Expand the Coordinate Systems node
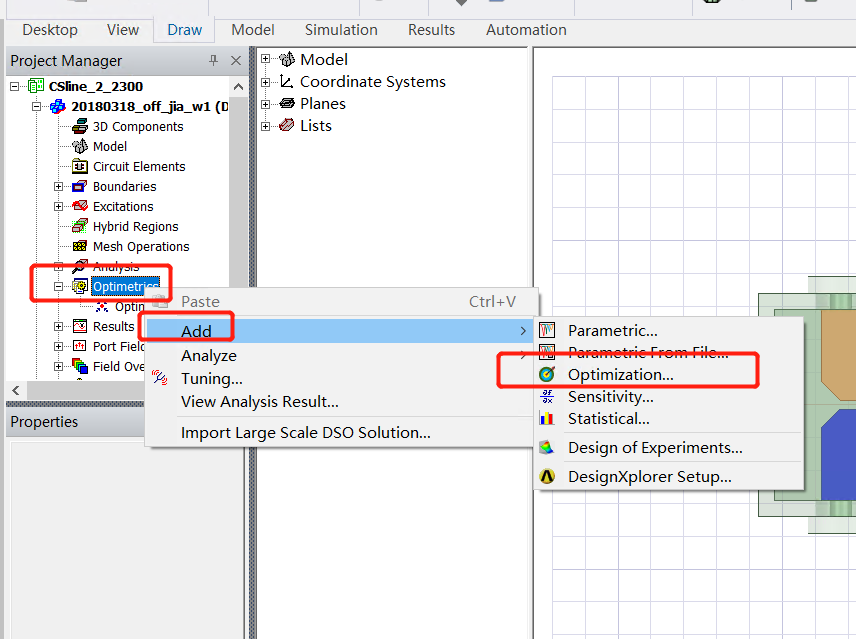Screen dimensions: 856x639 click(x=266, y=82)
